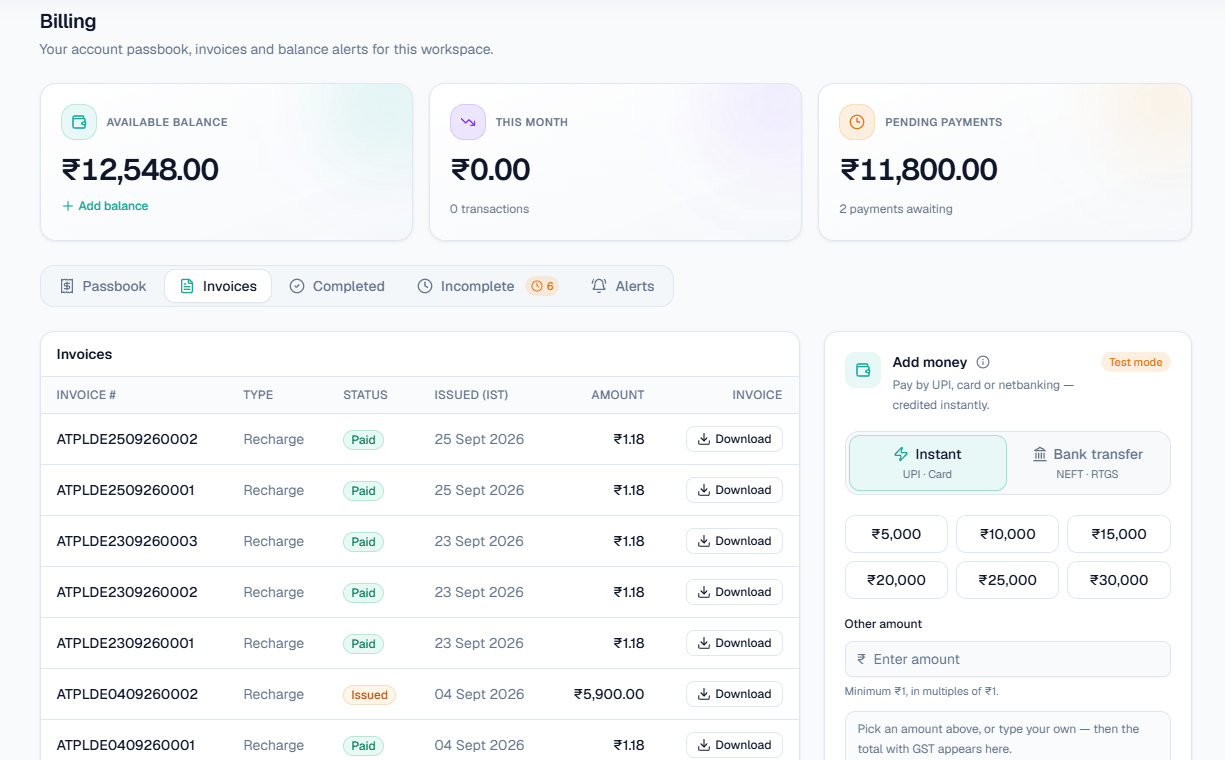The height and width of the screenshot is (760, 1225).
Task: Click the clock icon on Pending Payments card
Action: (x=857, y=122)
